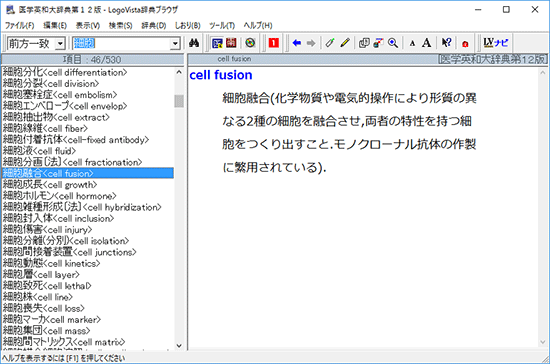
Task: Select 細胞マーカ<cell marker> entry
Action: click(52, 319)
